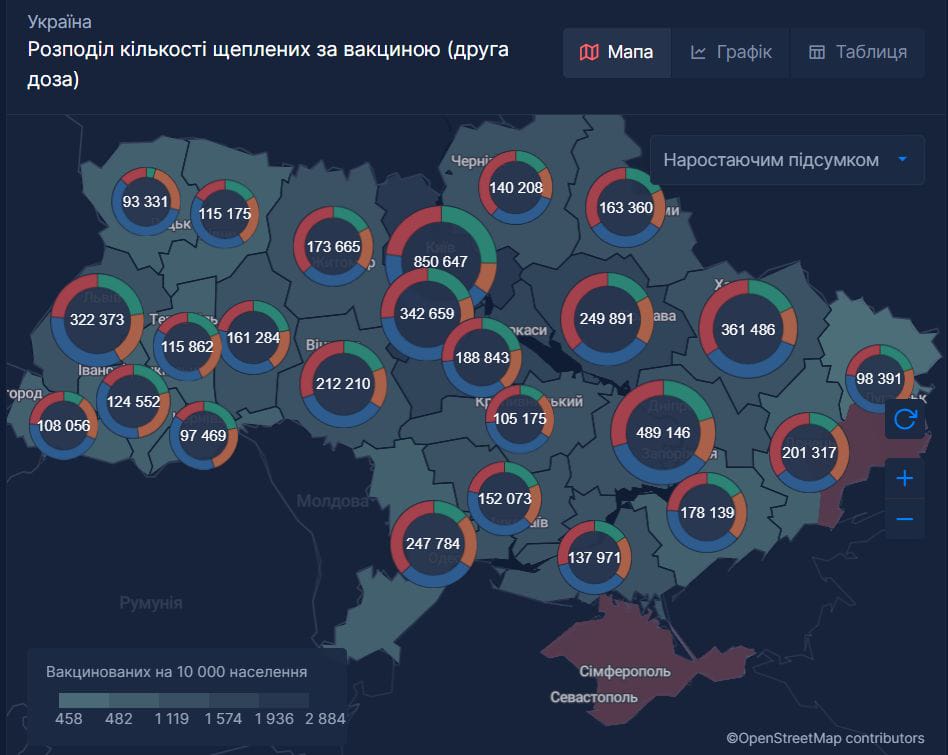Click the chart icon in Графік tab
The width and height of the screenshot is (948, 755).
[698, 52]
